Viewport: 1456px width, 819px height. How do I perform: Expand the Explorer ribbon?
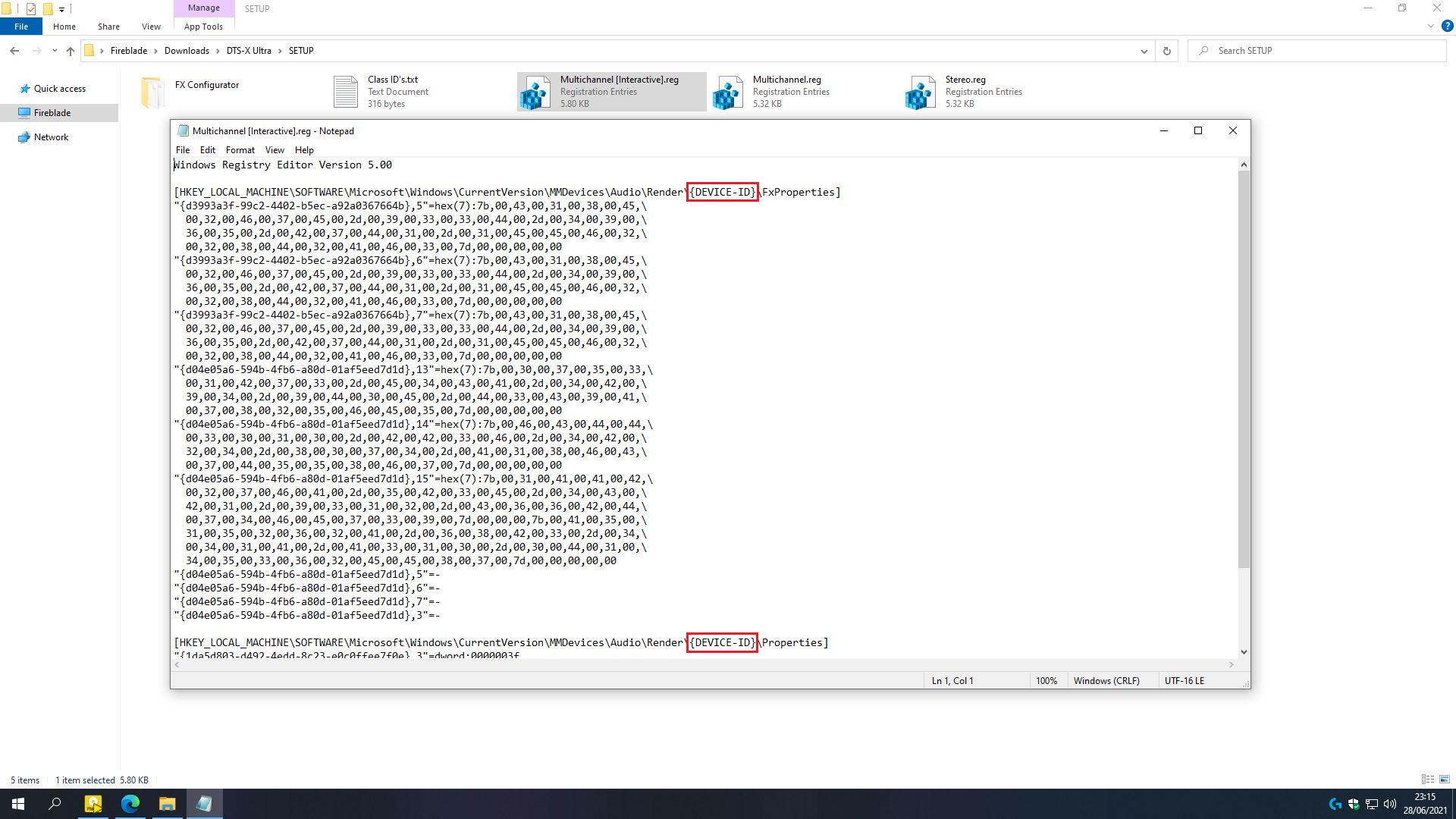click(1431, 26)
